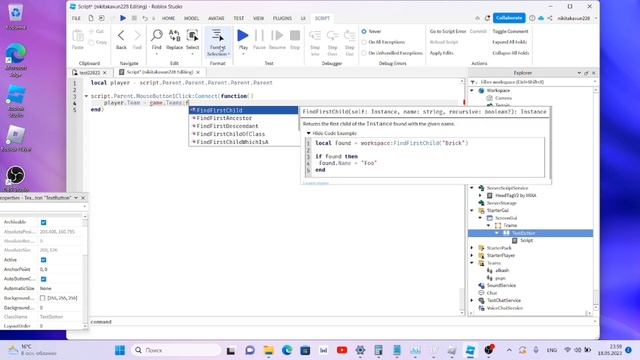Open the TEST ribbon tab
This screenshot has height=360, width=640.
(239, 18)
